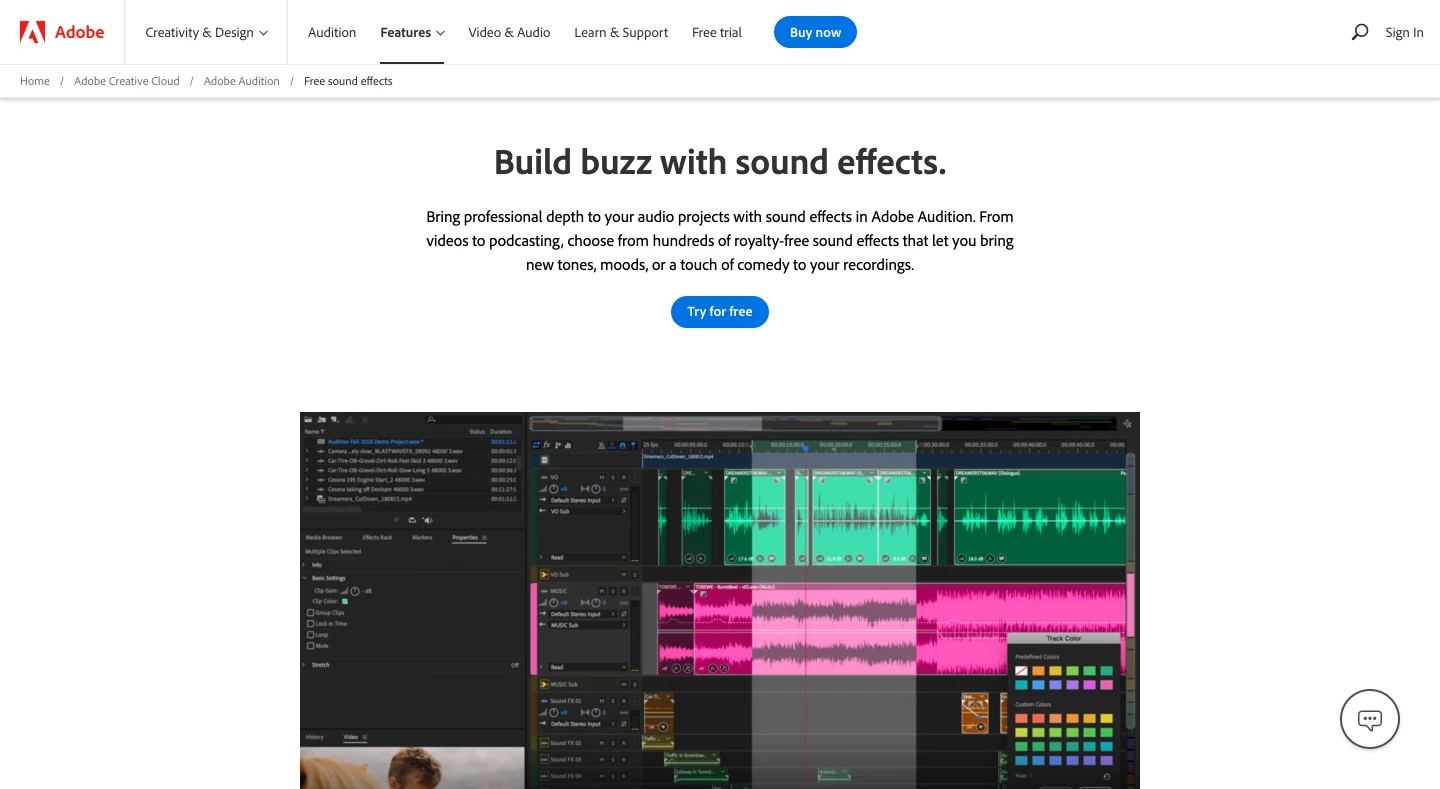Click the Clip Color swatch in Basic Settings
This screenshot has height=789, width=1440.
coord(345,601)
